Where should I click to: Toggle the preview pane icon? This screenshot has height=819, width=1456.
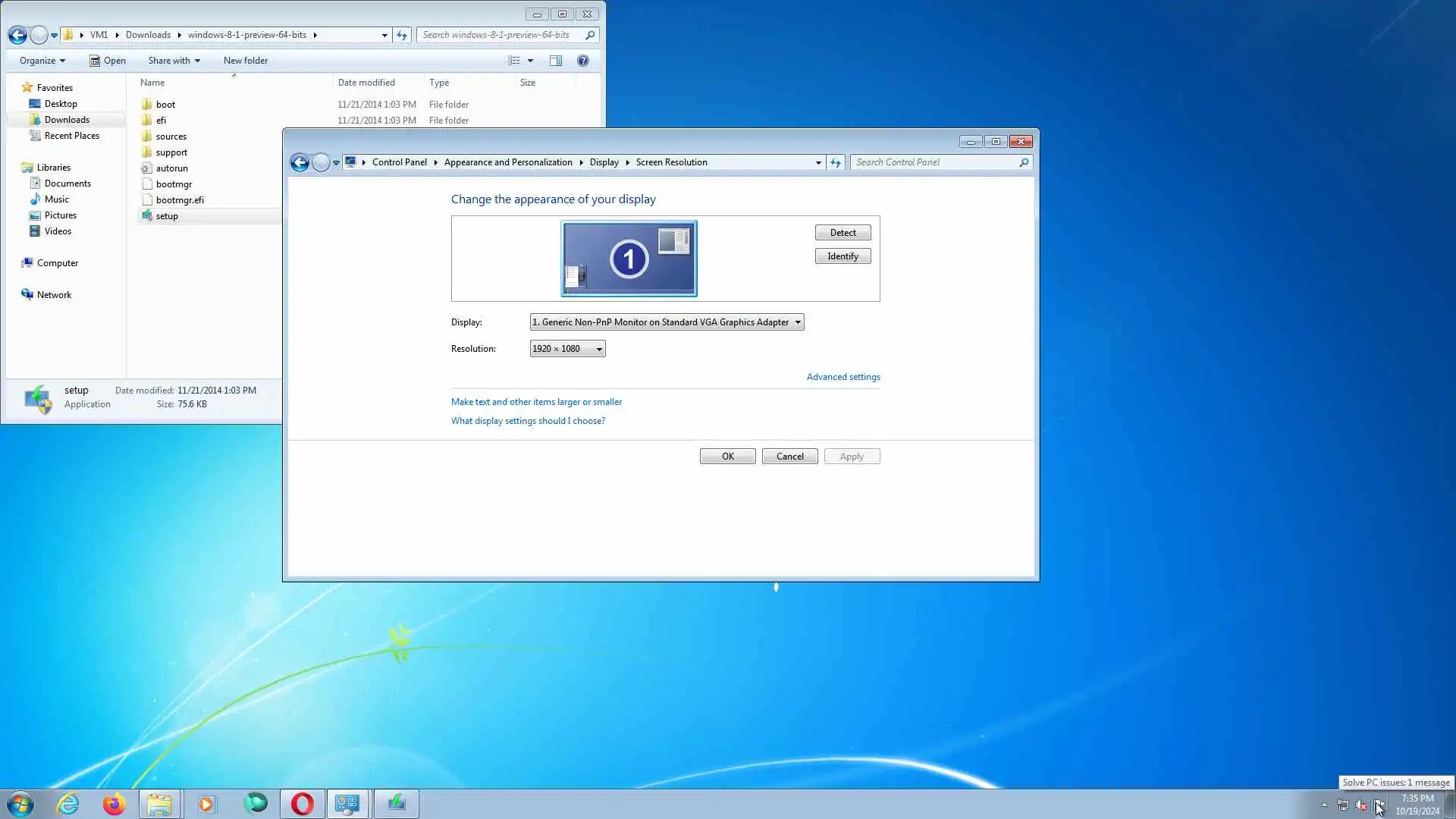pos(556,61)
